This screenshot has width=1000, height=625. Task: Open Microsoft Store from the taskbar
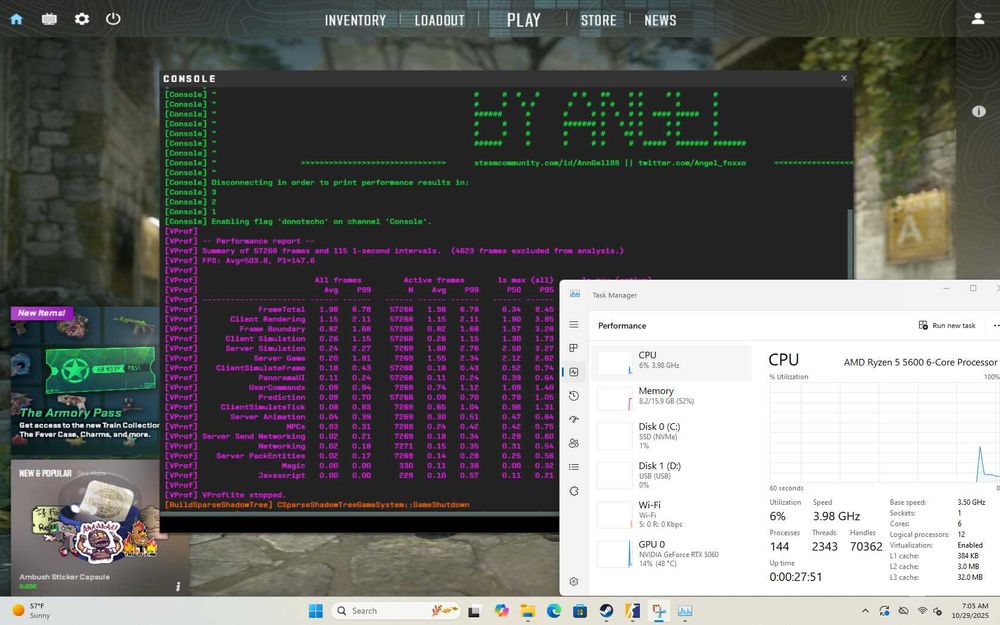tap(580, 611)
